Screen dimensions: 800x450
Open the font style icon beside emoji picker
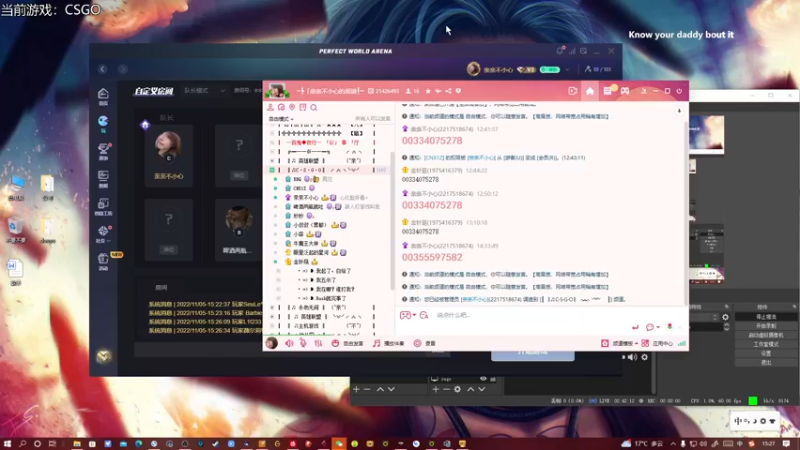tap(423, 315)
